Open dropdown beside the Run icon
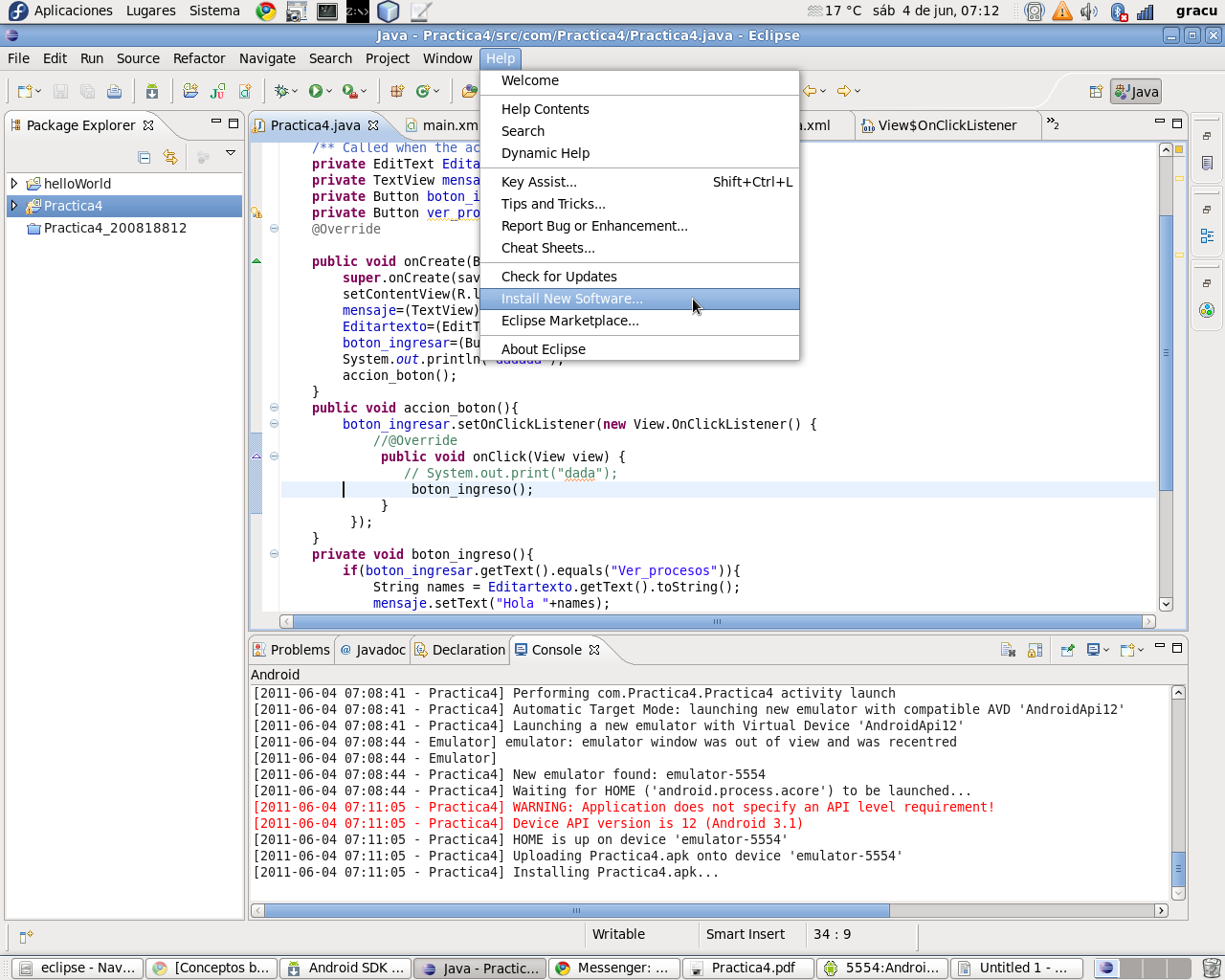Image resolution: width=1225 pixels, height=980 pixels. point(329,91)
